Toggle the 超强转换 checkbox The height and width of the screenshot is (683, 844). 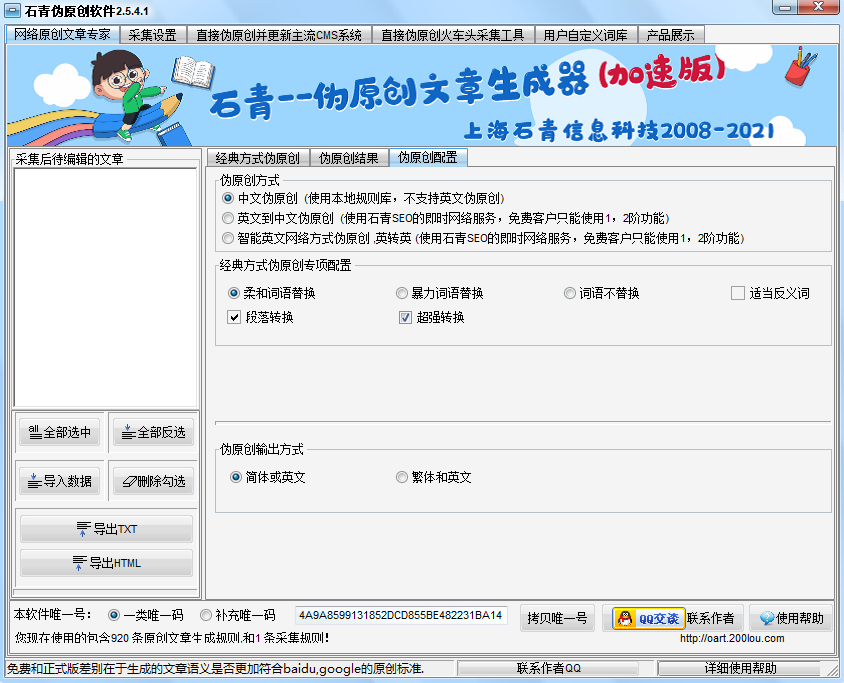pos(406,318)
